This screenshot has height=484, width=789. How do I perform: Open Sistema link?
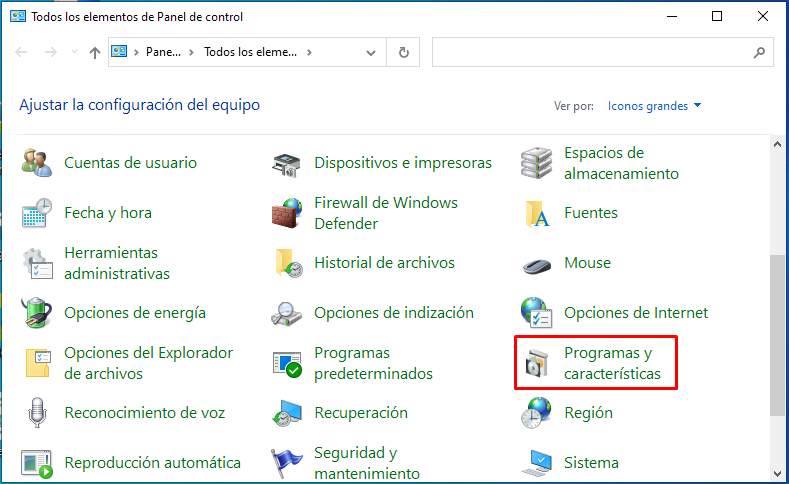591,463
